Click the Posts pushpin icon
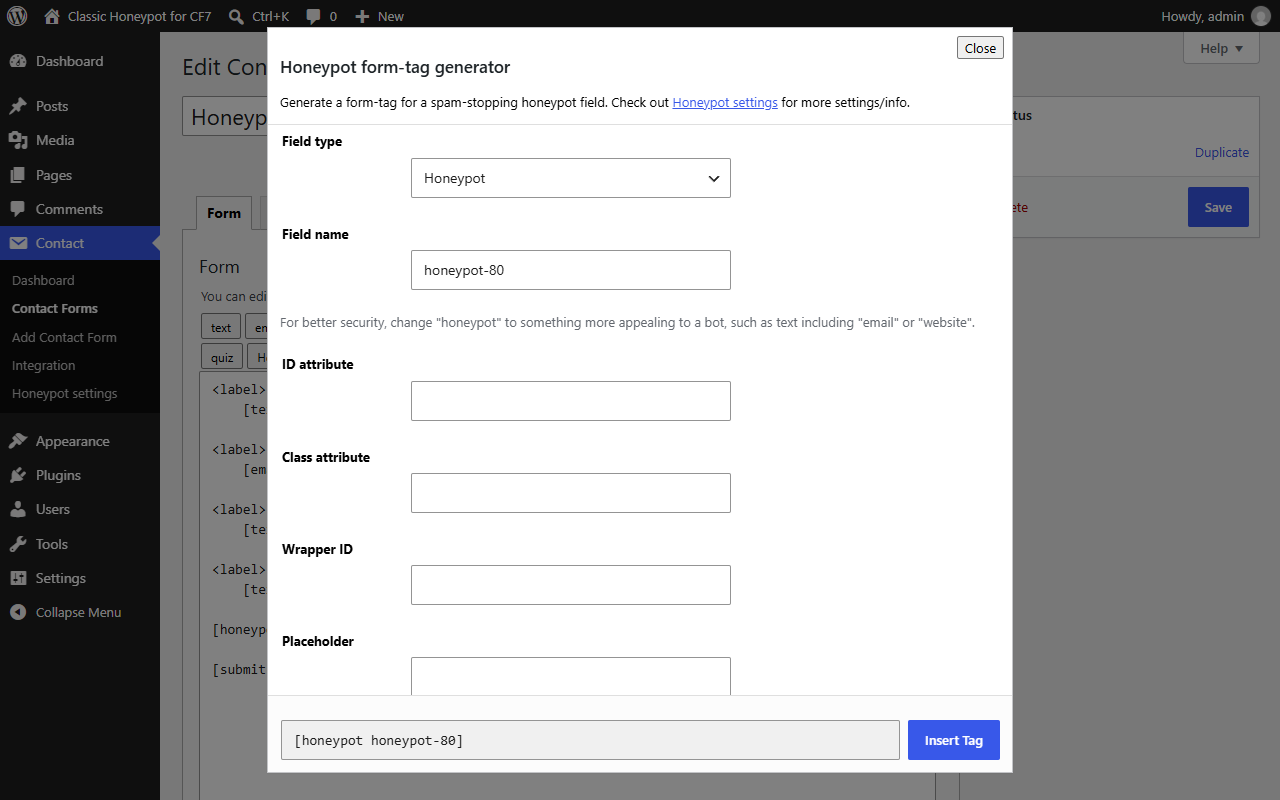Screen dimensions: 1280x800 18,106
